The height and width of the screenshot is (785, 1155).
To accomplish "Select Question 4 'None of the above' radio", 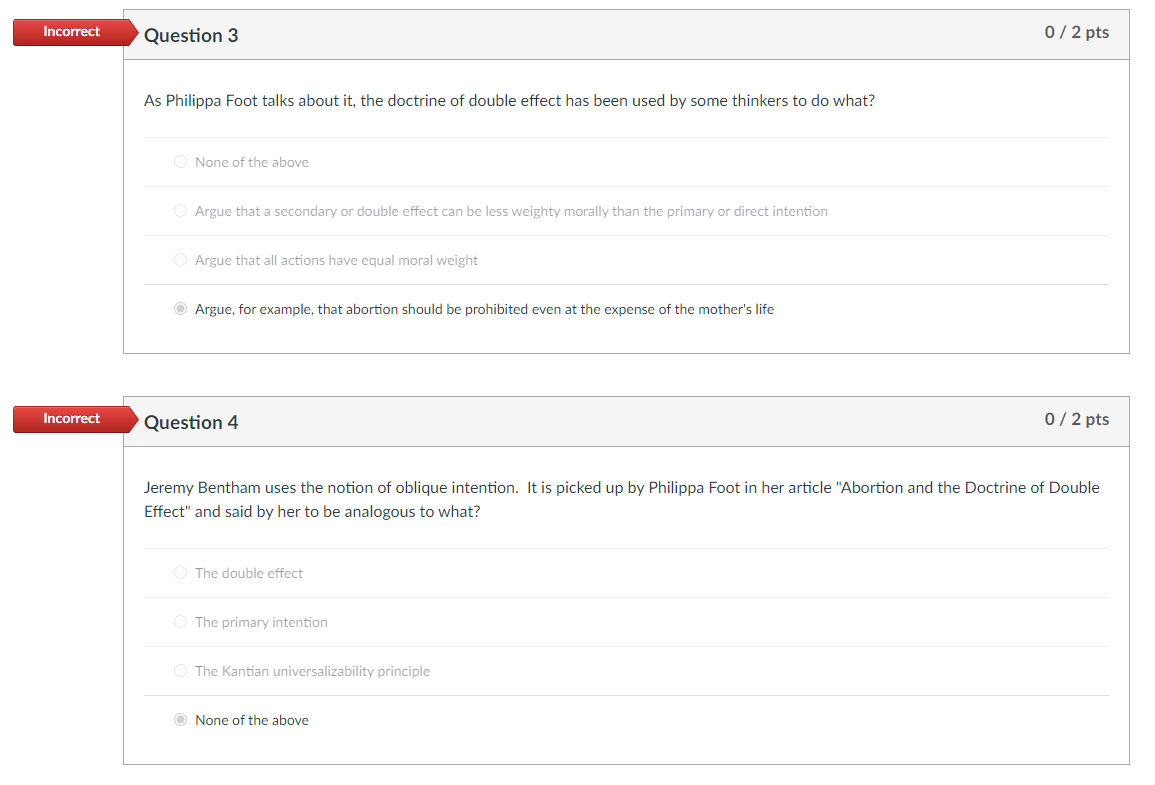I will tap(180, 719).
